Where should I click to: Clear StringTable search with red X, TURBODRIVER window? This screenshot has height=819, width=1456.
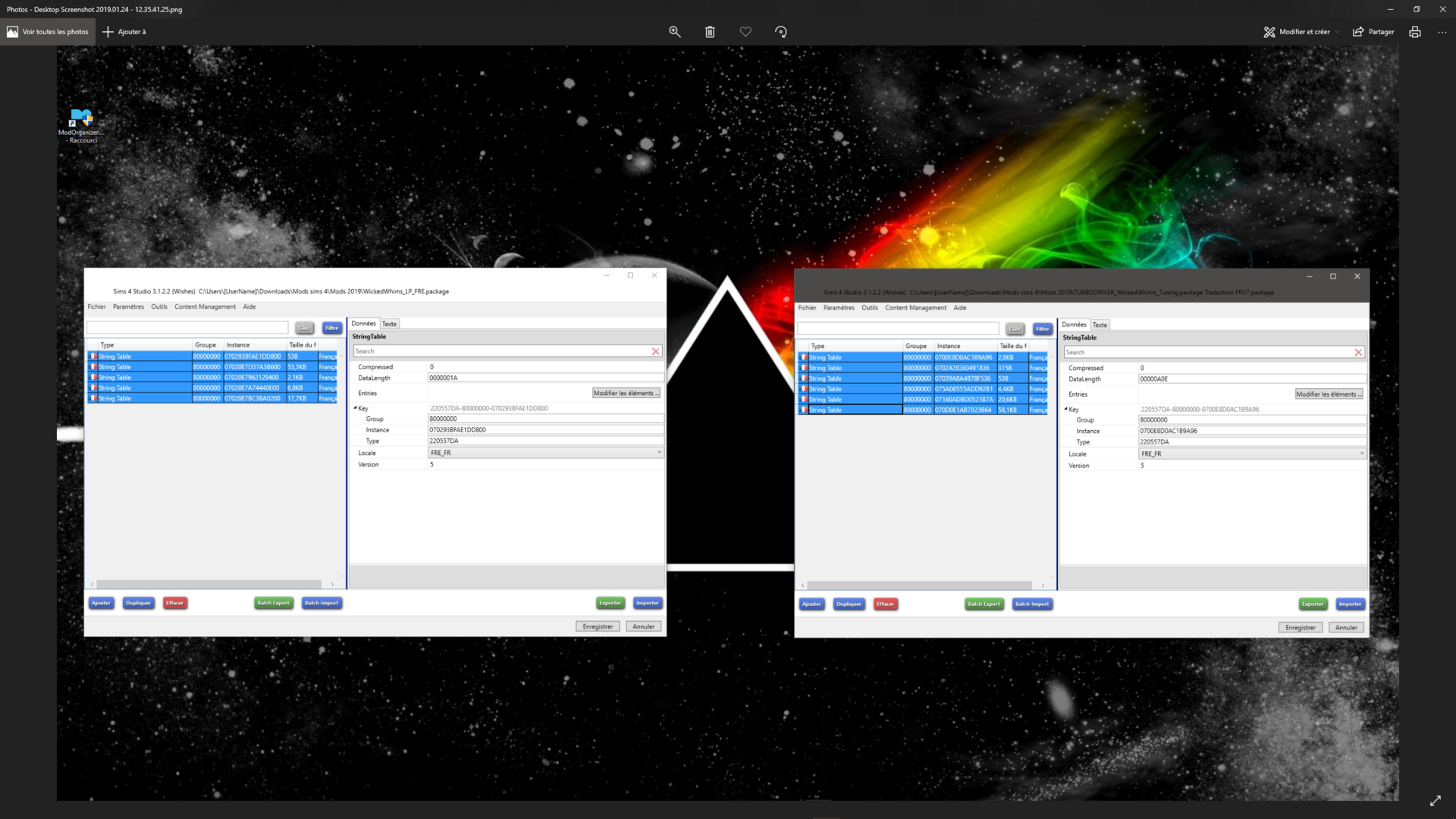click(x=1359, y=353)
